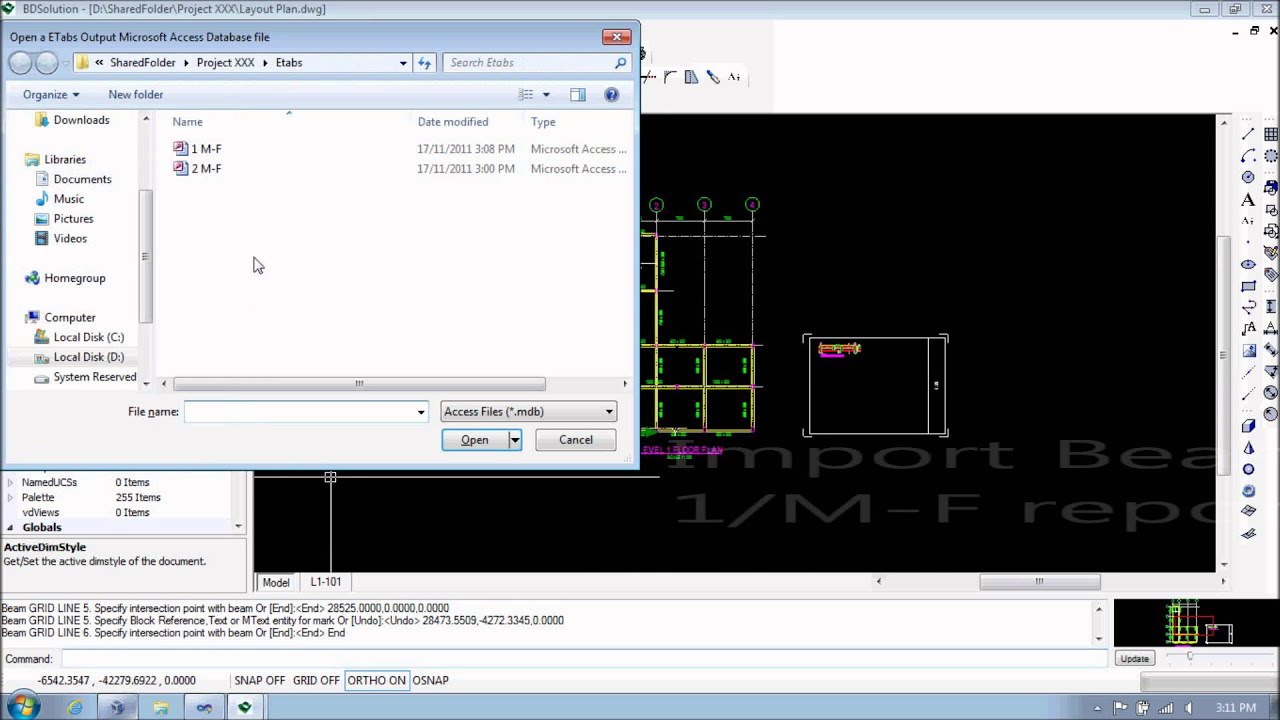The image size is (1280, 720).
Task: Click the New folder button
Action: click(x=135, y=94)
